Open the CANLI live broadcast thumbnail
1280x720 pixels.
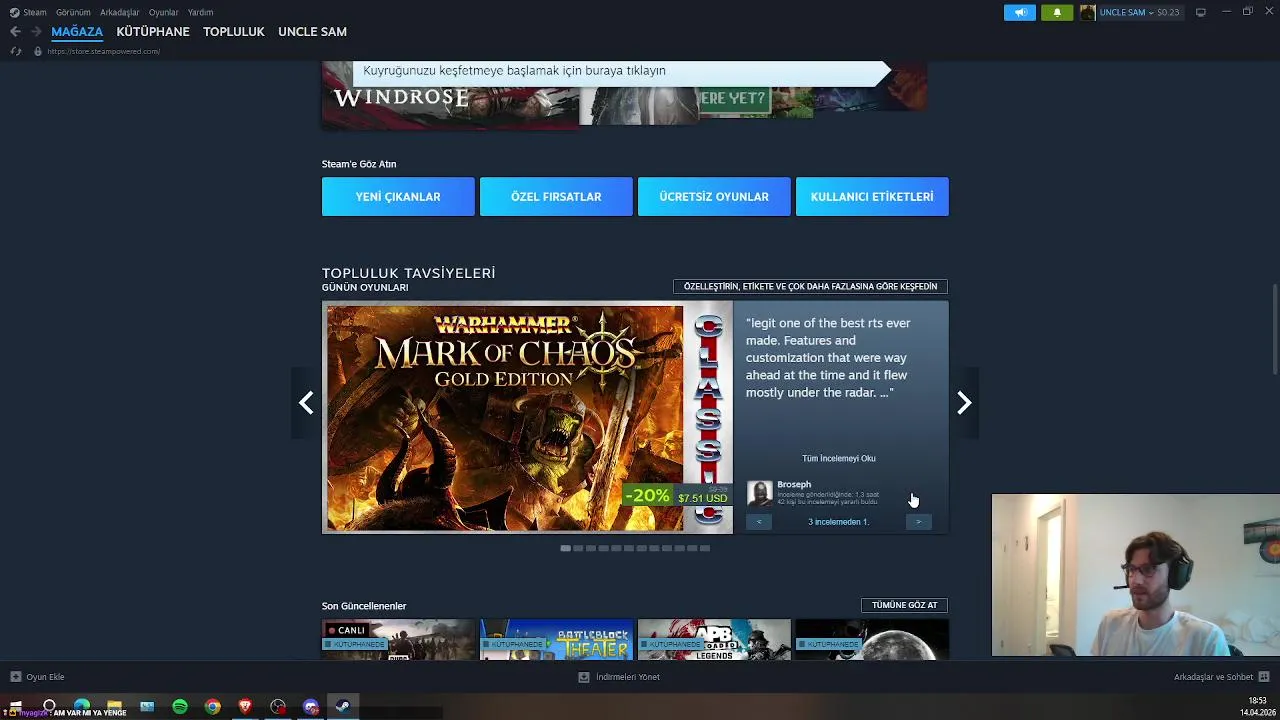click(x=398, y=640)
